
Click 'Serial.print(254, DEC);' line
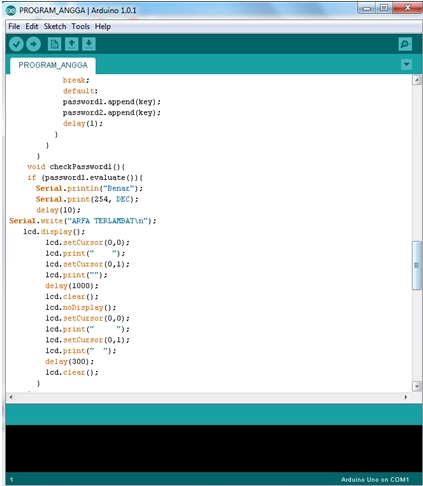pos(87,199)
